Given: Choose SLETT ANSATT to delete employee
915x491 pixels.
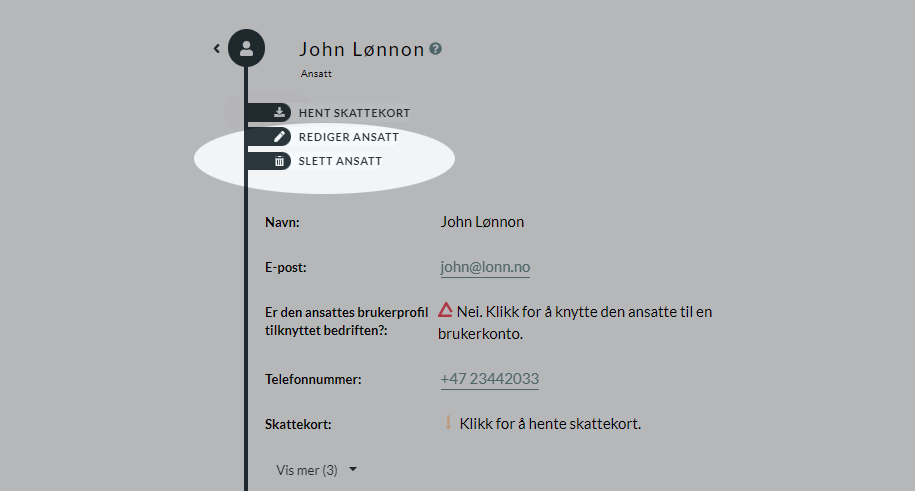Looking at the screenshot, I should [340, 161].
